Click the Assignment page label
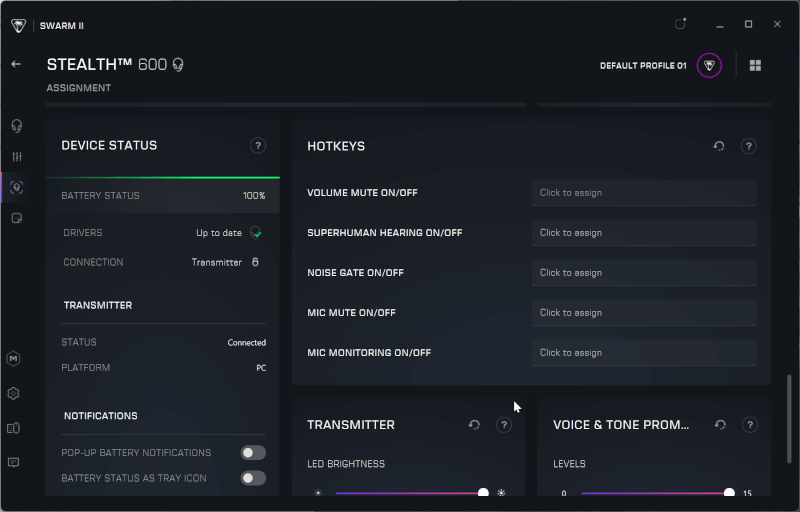 (x=79, y=88)
